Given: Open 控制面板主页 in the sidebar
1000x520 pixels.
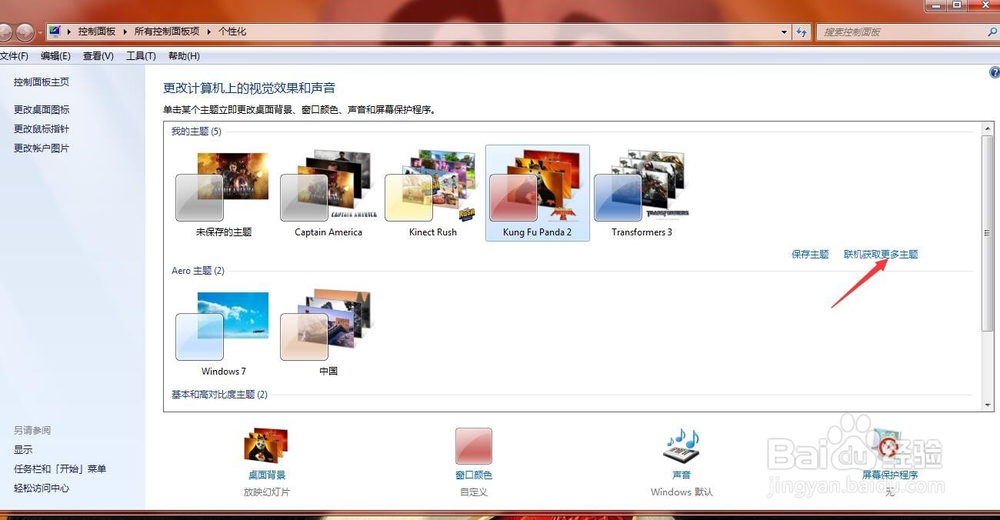Looking at the screenshot, I should point(41,82).
